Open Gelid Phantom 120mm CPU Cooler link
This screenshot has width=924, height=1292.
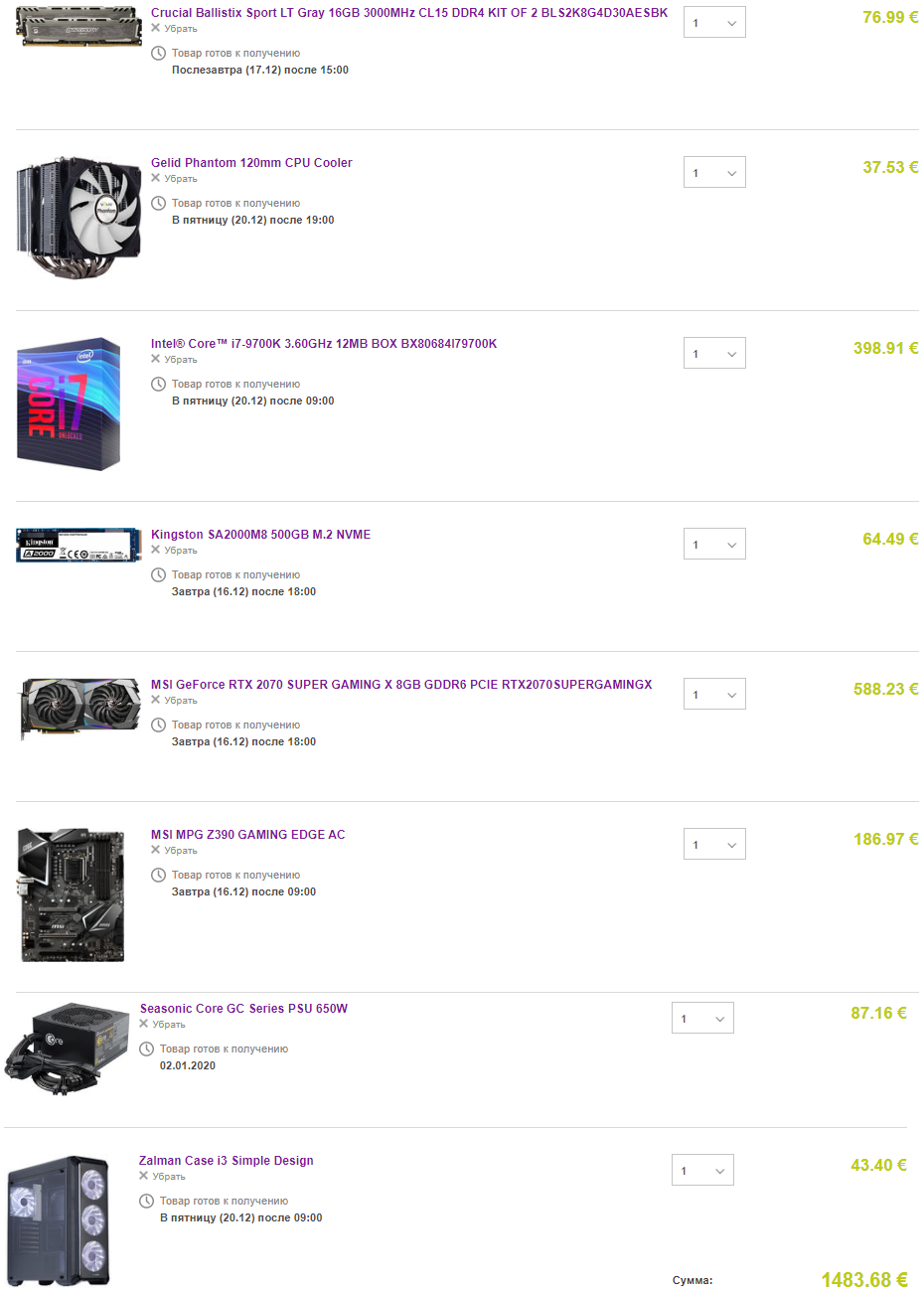251,163
